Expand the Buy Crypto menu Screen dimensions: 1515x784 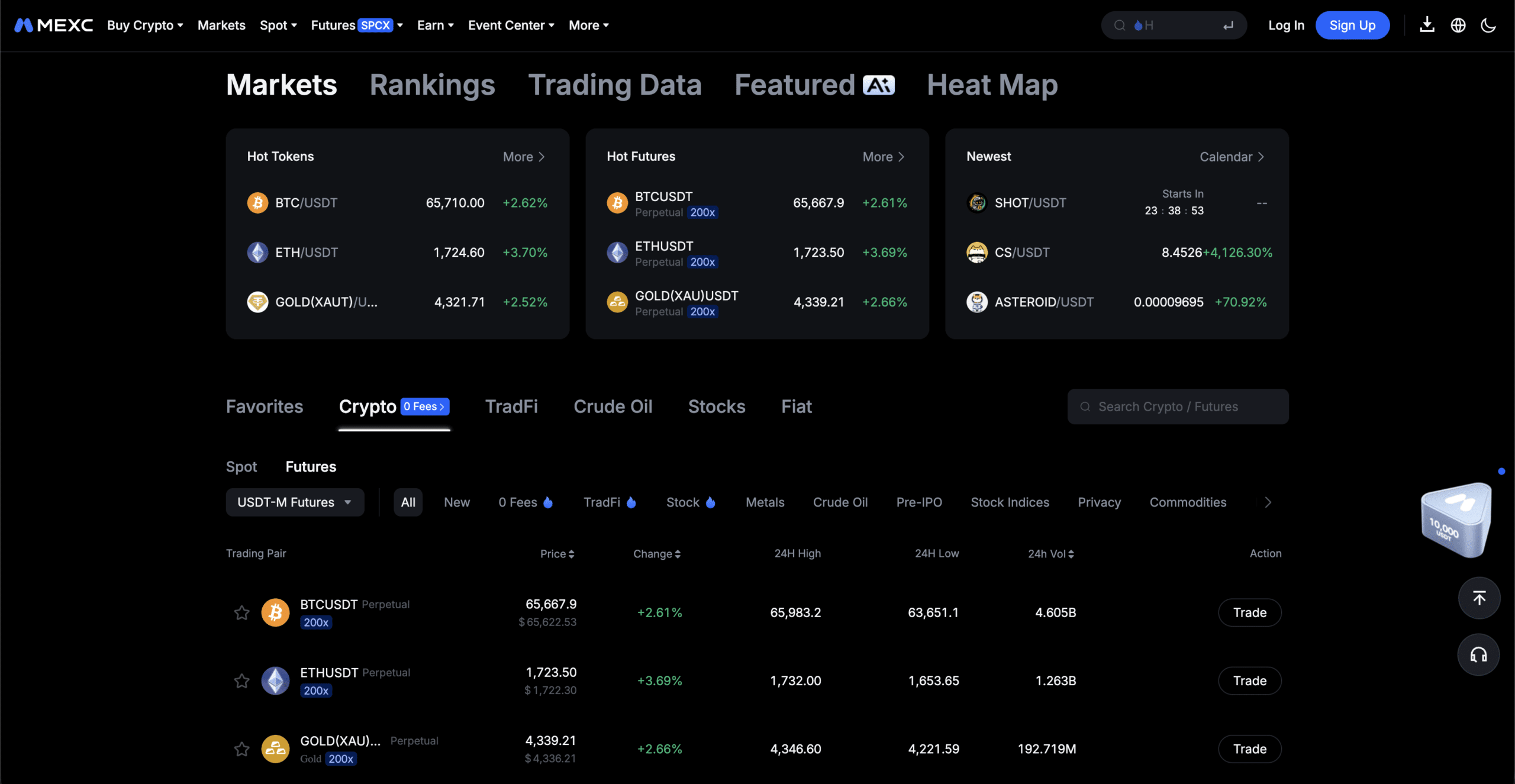click(145, 25)
